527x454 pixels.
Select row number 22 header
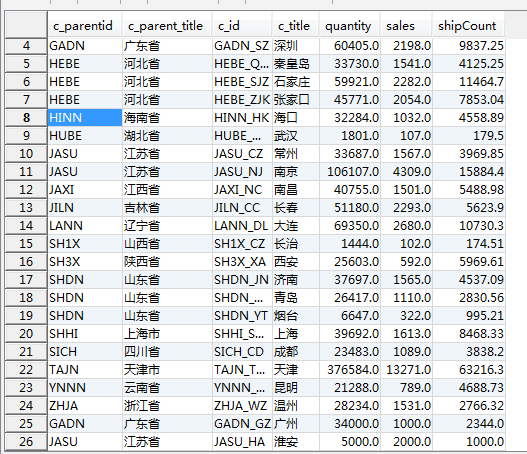26,370
